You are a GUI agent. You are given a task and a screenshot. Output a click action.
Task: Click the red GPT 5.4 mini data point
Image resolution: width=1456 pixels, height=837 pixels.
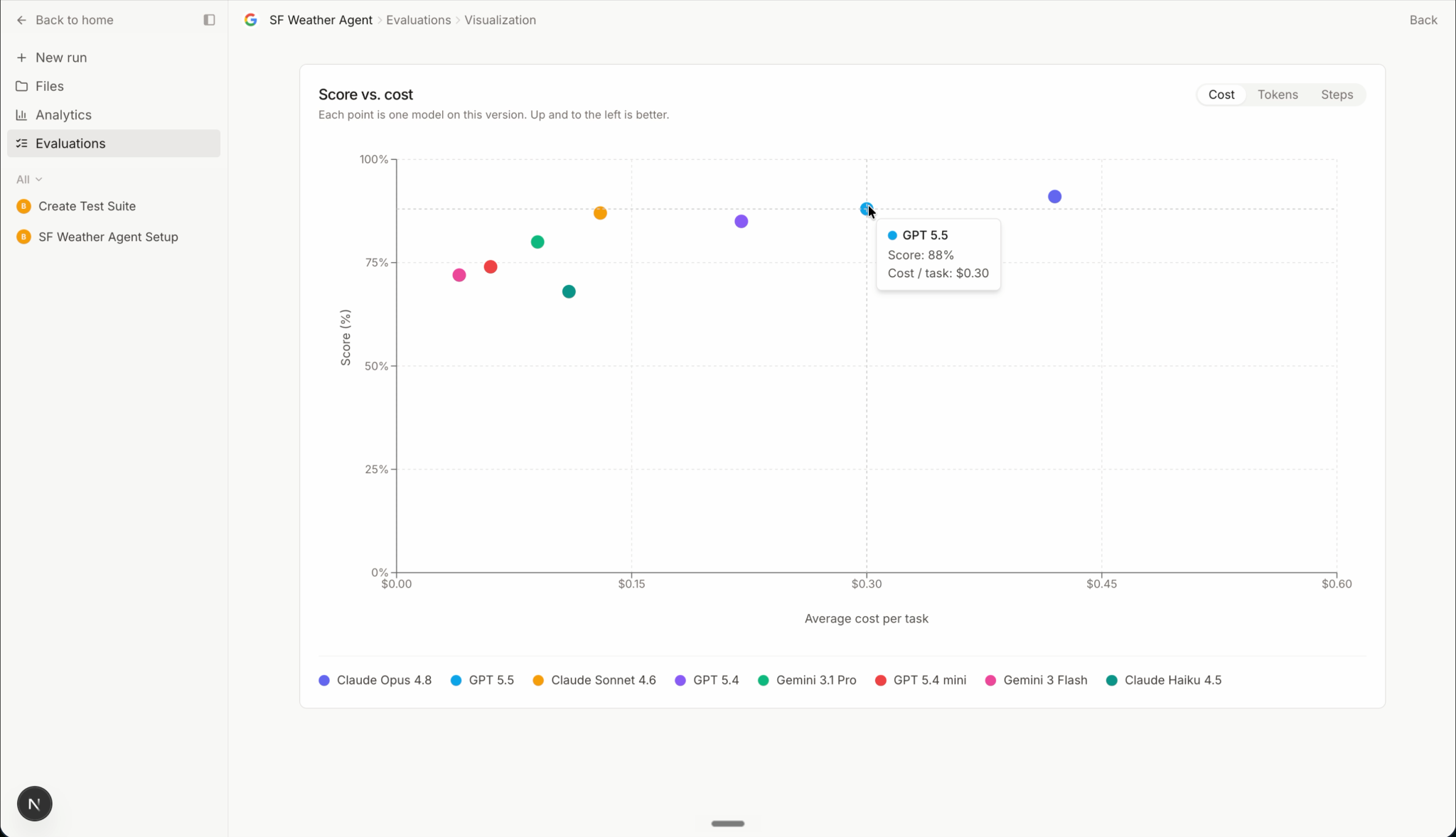(x=491, y=266)
